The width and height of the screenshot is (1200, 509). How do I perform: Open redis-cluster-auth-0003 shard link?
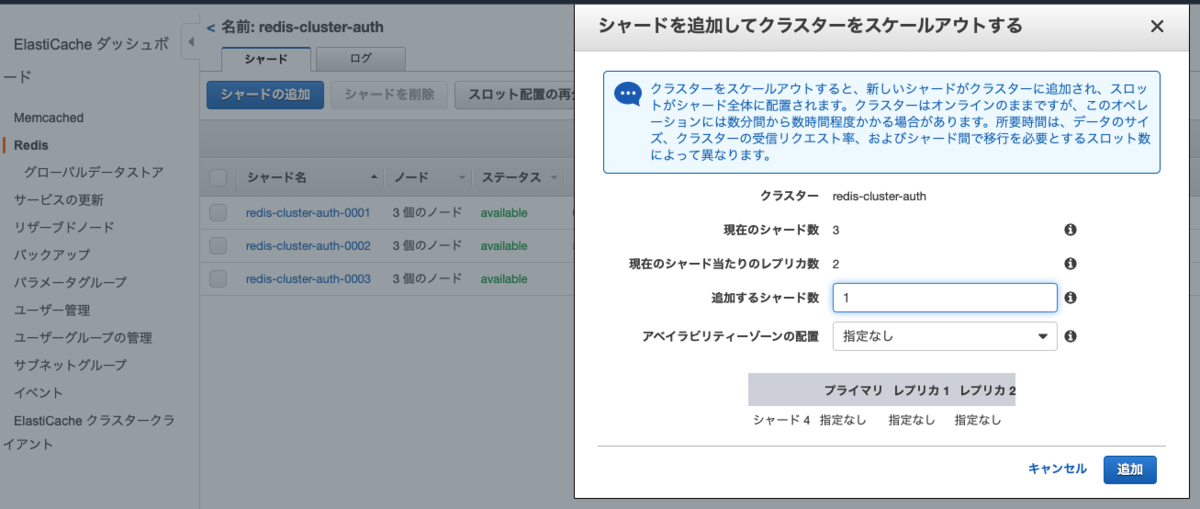coord(308,279)
